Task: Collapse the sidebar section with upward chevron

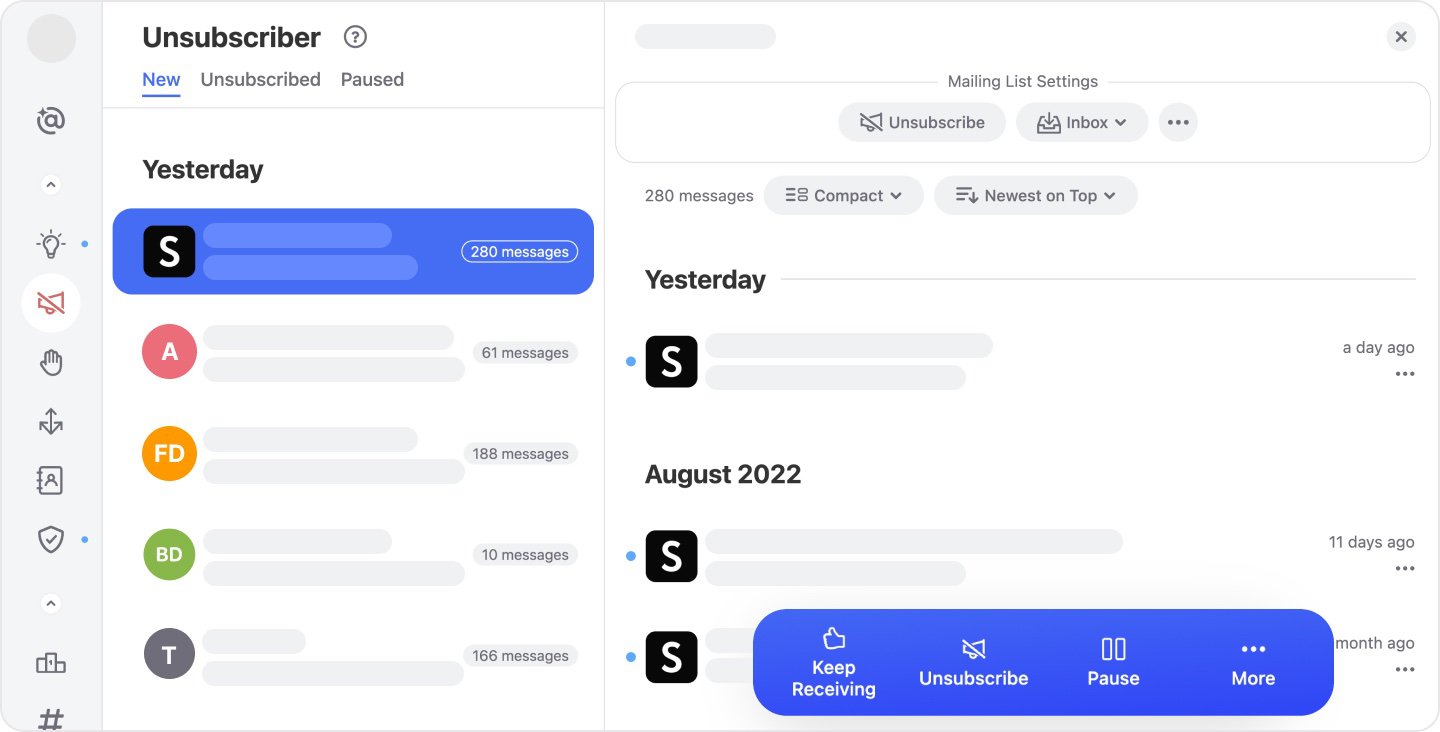Action: click(x=50, y=183)
